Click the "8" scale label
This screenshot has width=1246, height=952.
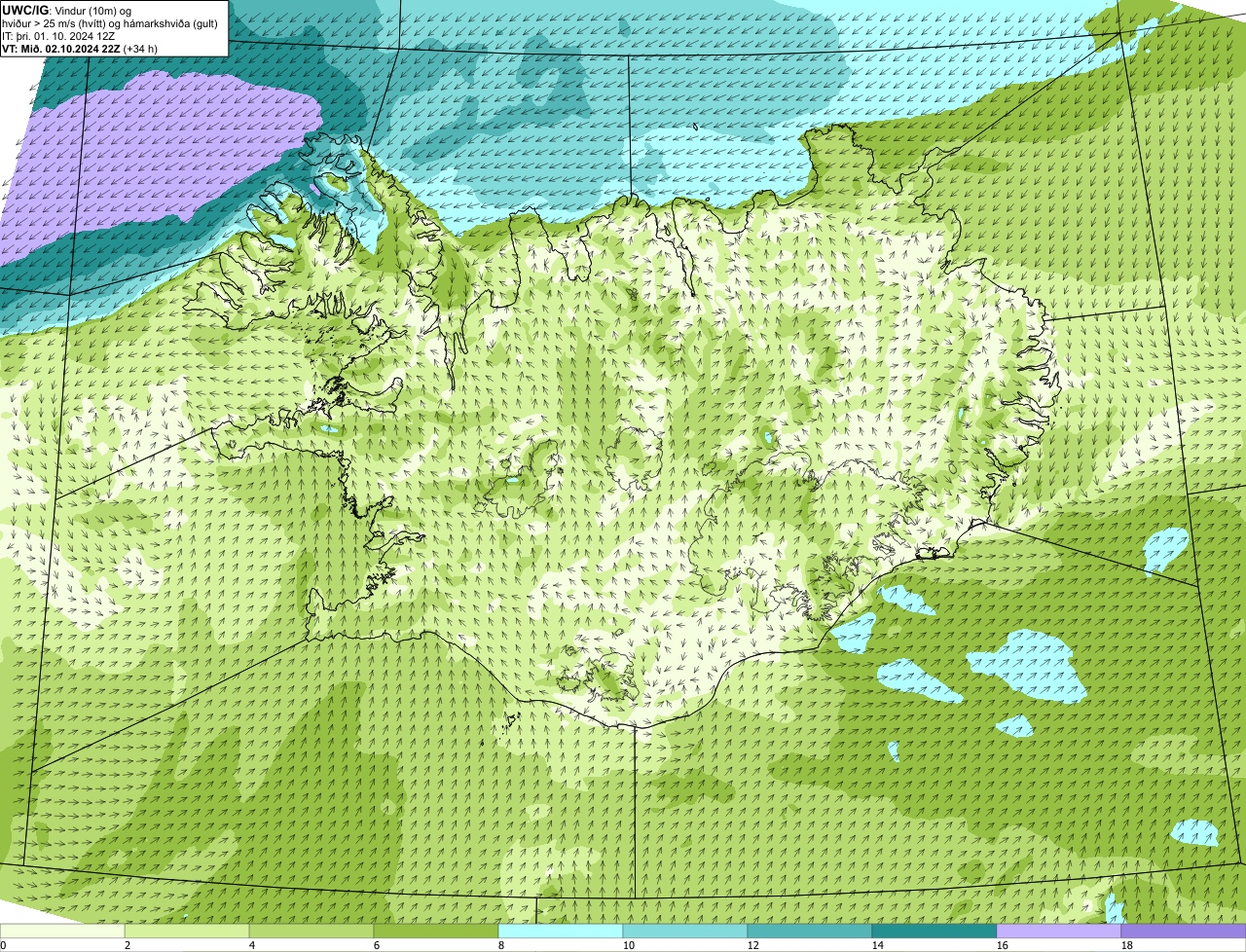tap(501, 945)
